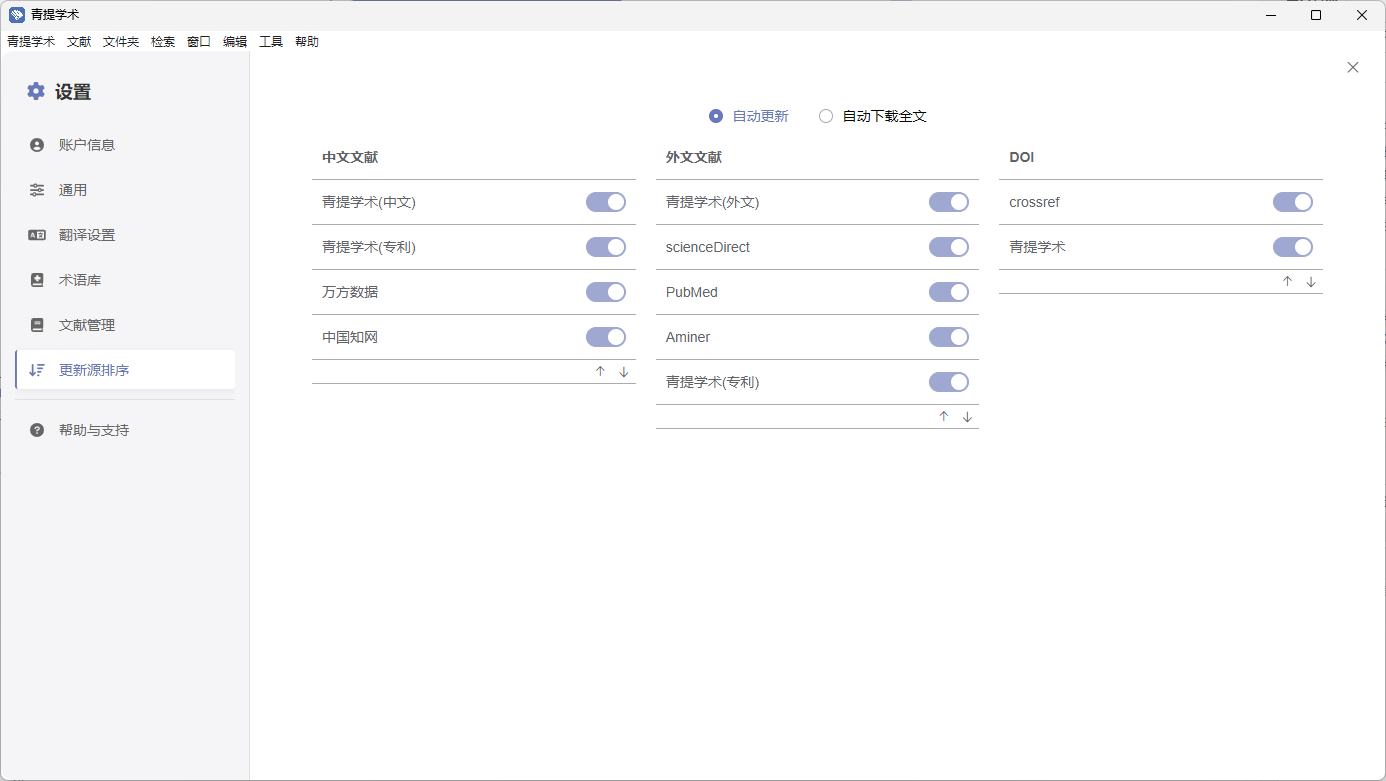Toggle off the crossref DOI source
The image size is (1386, 781).
[x=1292, y=202]
